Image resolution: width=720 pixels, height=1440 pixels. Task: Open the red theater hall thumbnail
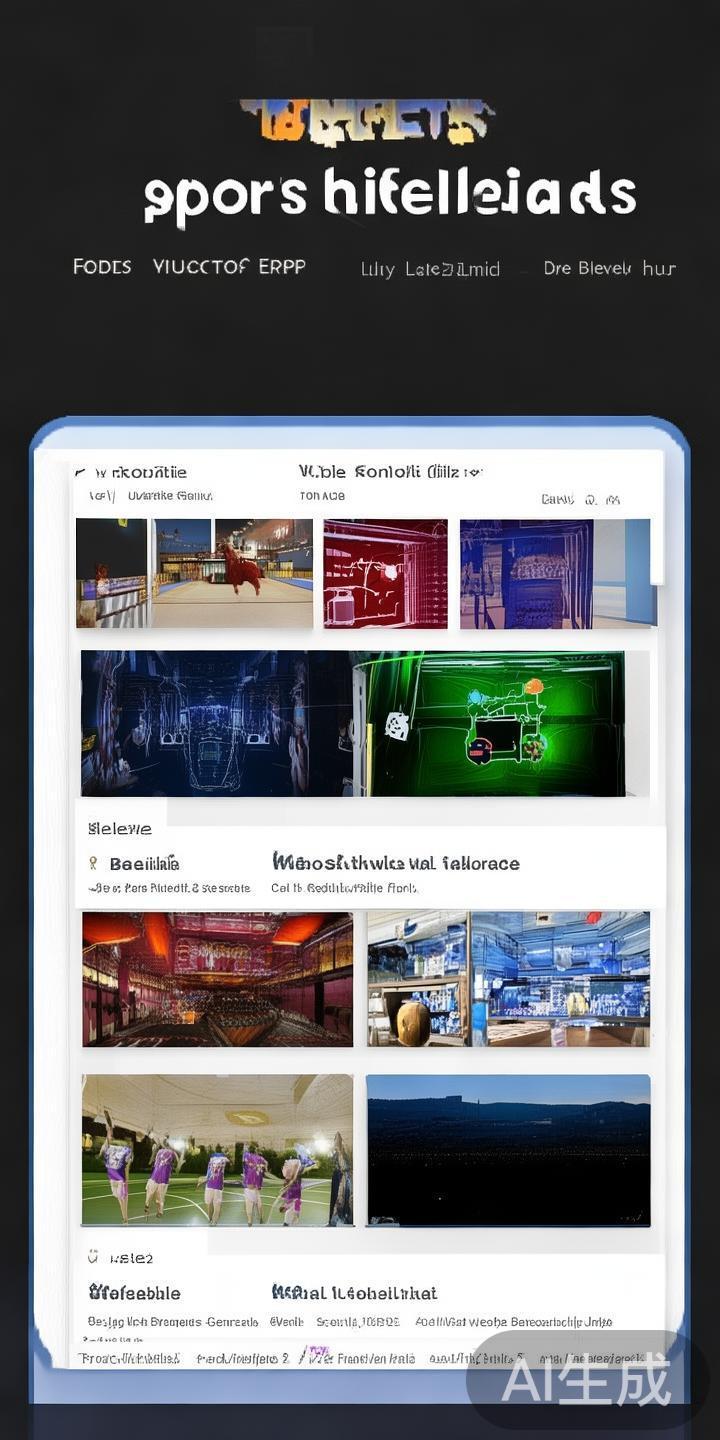pos(217,979)
